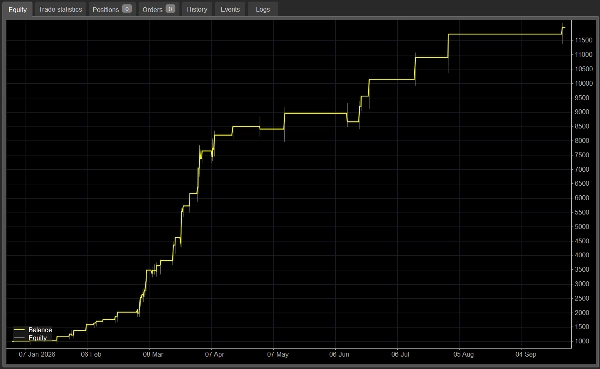The image size is (600, 369).
Task: Click the 4000 value on the vertical axis
Action: pyautogui.click(x=582, y=255)
